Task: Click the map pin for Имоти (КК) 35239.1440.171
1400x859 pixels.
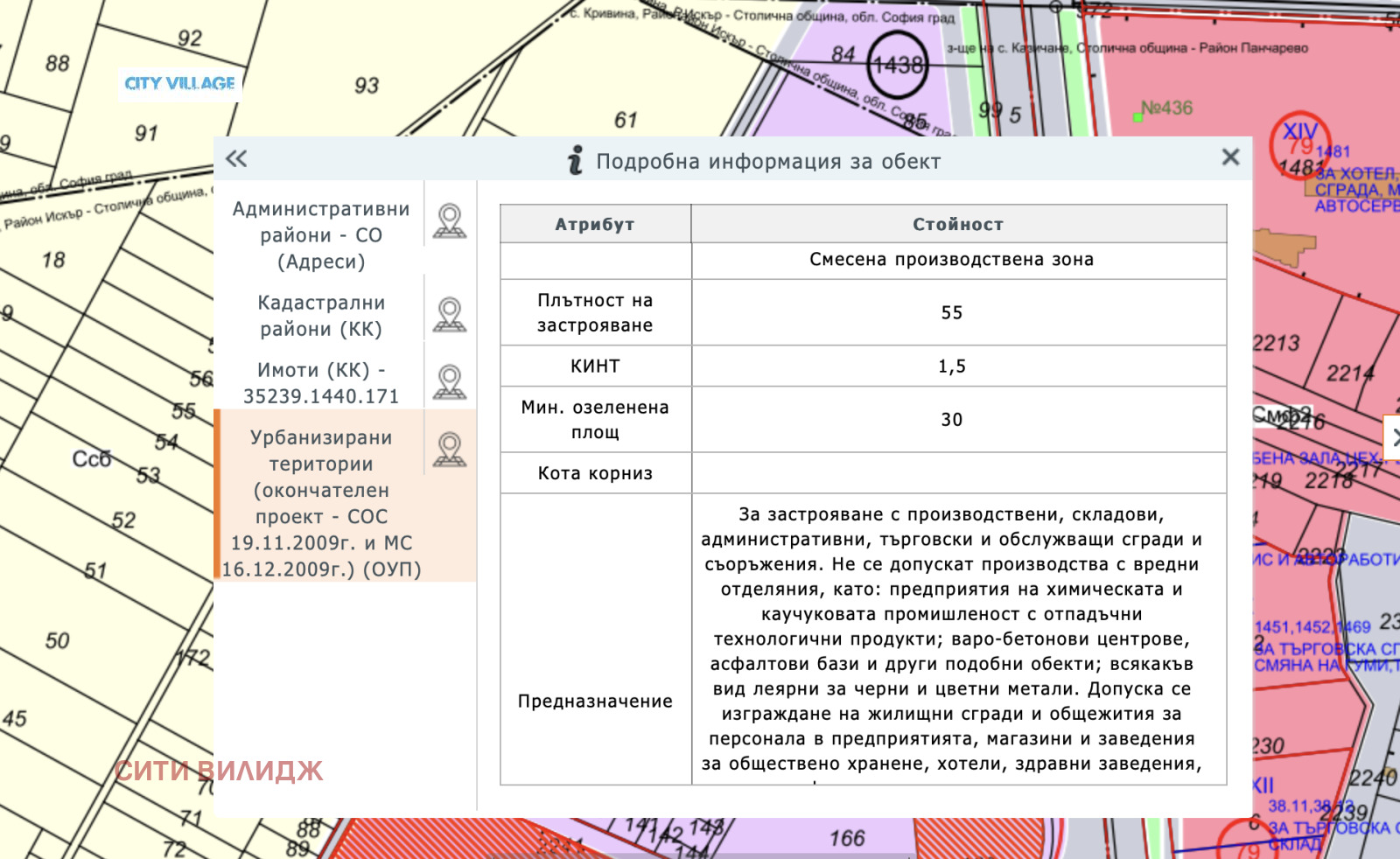Action: pyautogui.click(x=450, y=381)
